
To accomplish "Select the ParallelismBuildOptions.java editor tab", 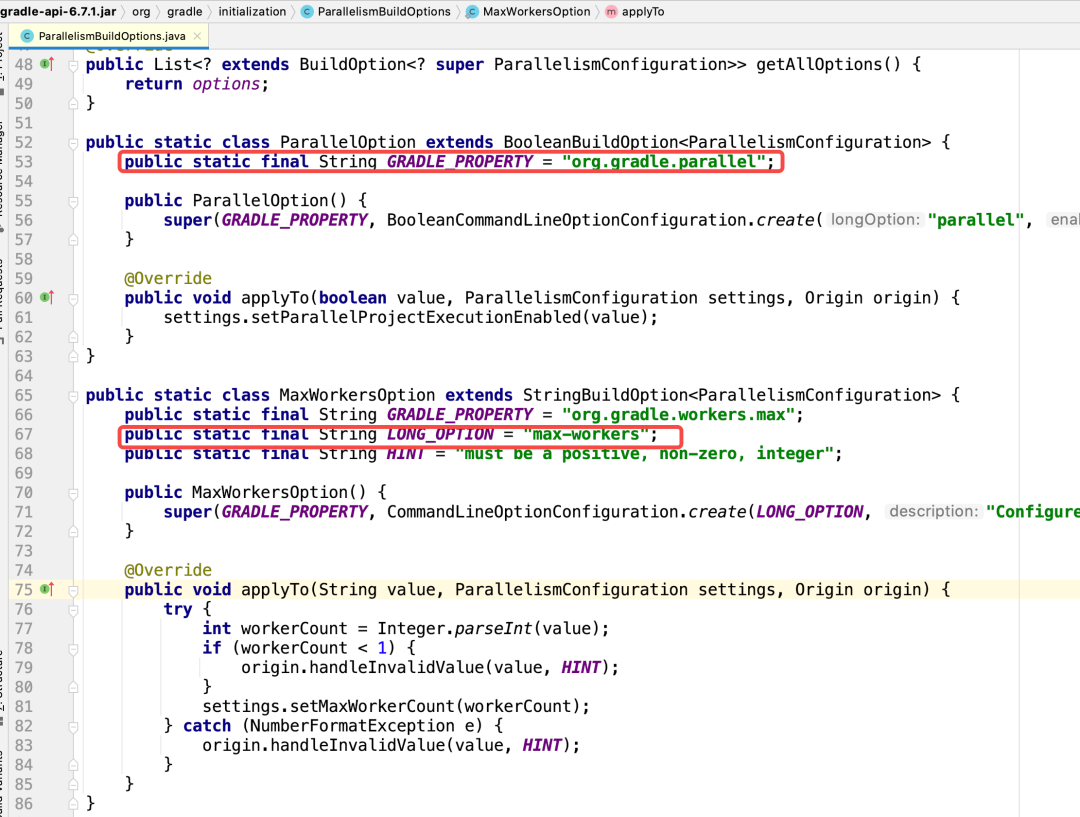I will (110, 36).
